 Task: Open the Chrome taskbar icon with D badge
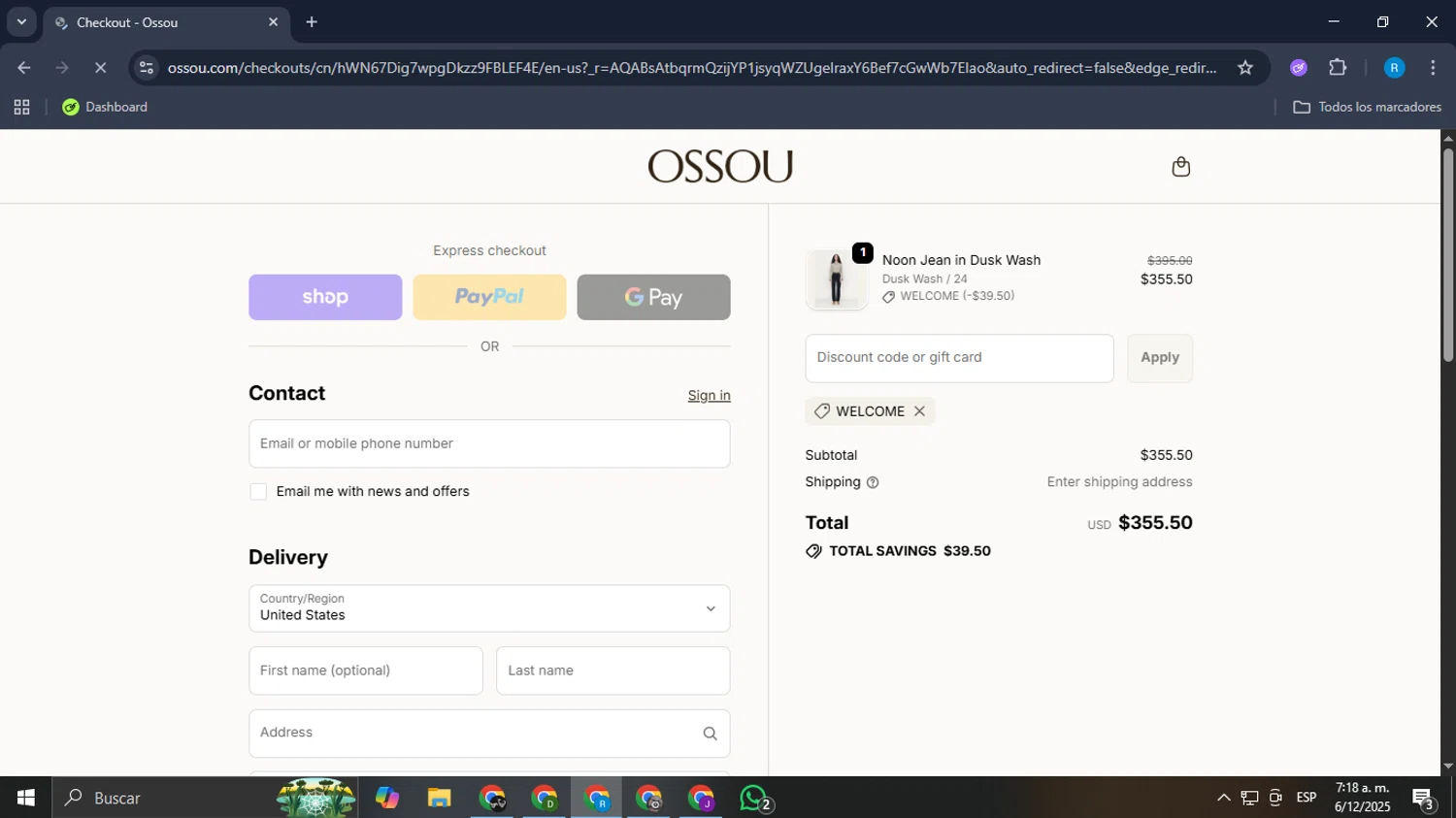coord(545,798)
